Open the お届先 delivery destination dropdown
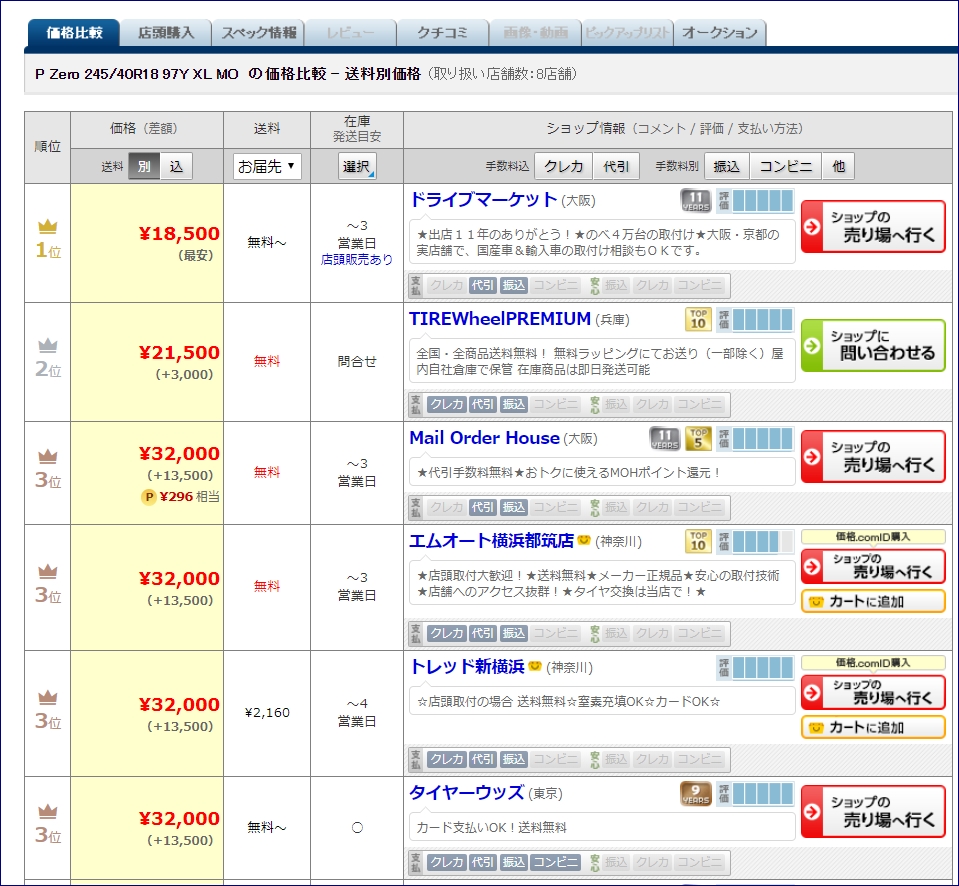Viewport: 959px width, 886px height. pos(267,166)
